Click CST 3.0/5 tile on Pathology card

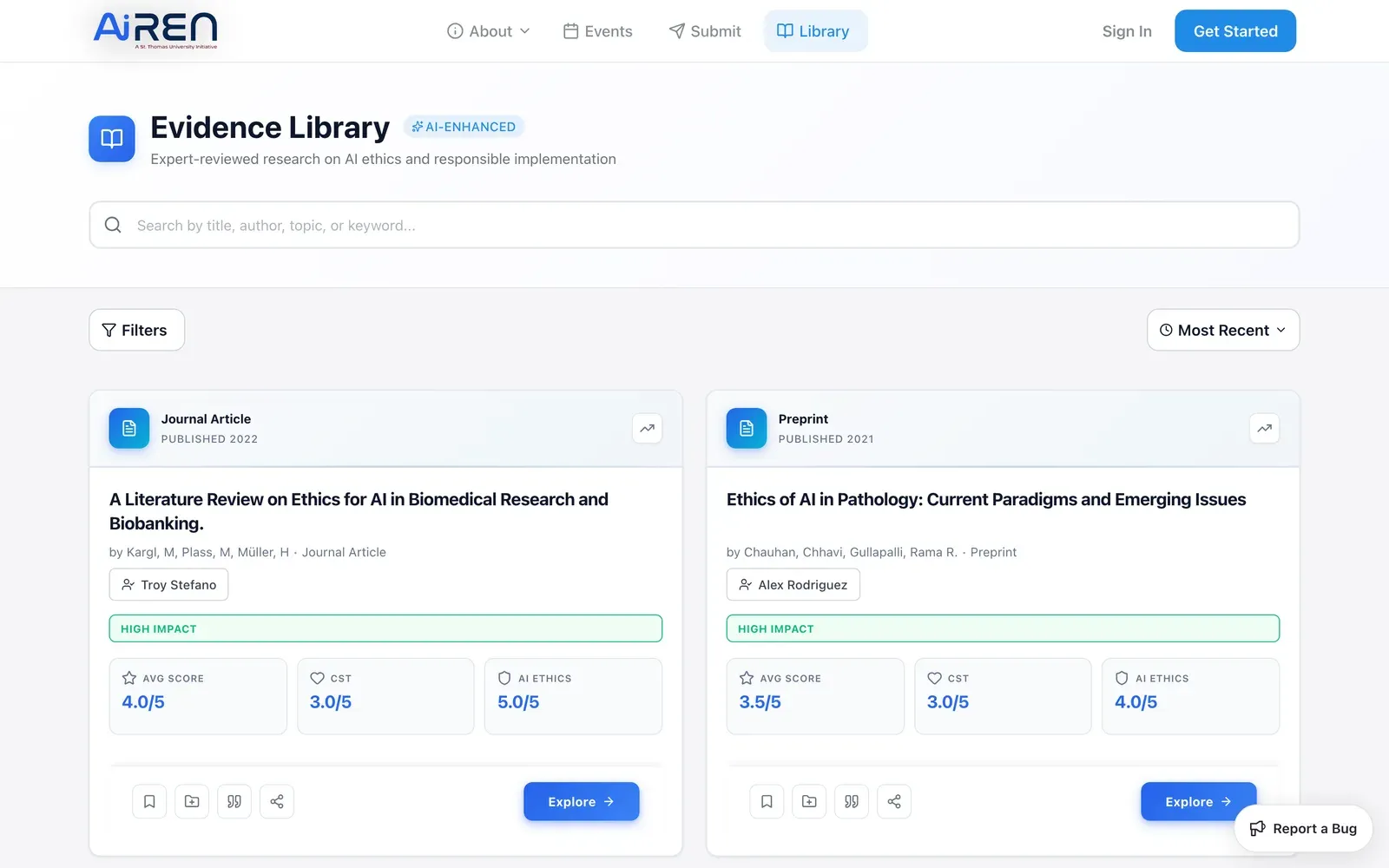1003,696
